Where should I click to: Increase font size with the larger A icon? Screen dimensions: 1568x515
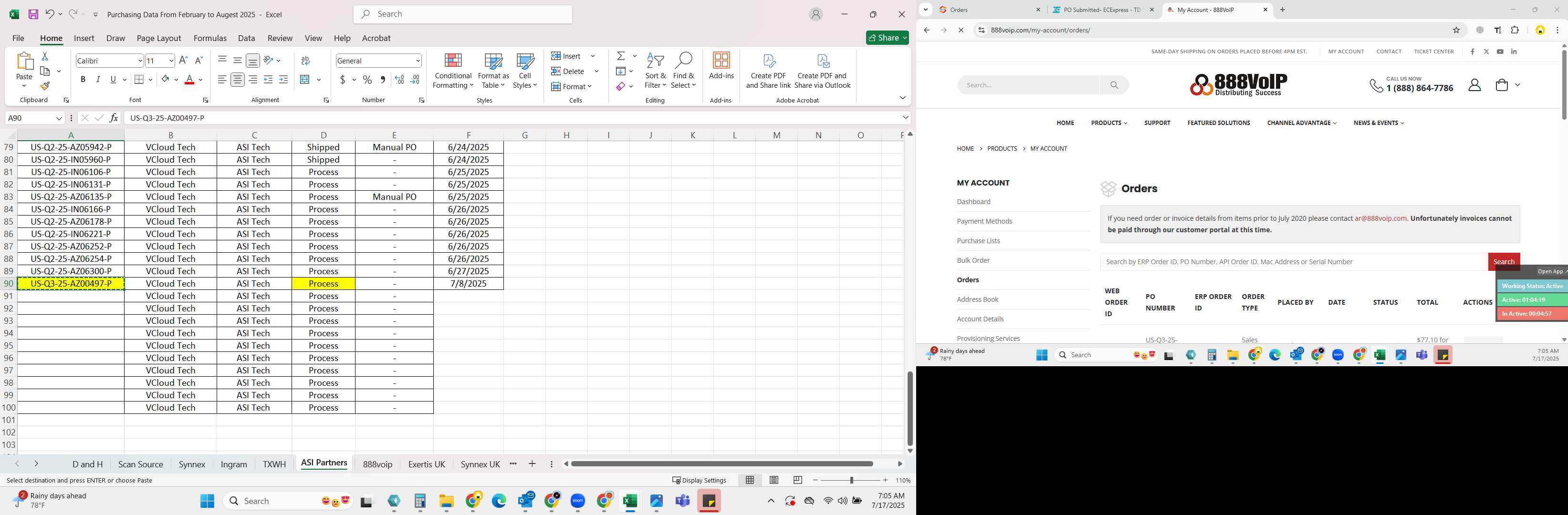[x=183, y=60]
